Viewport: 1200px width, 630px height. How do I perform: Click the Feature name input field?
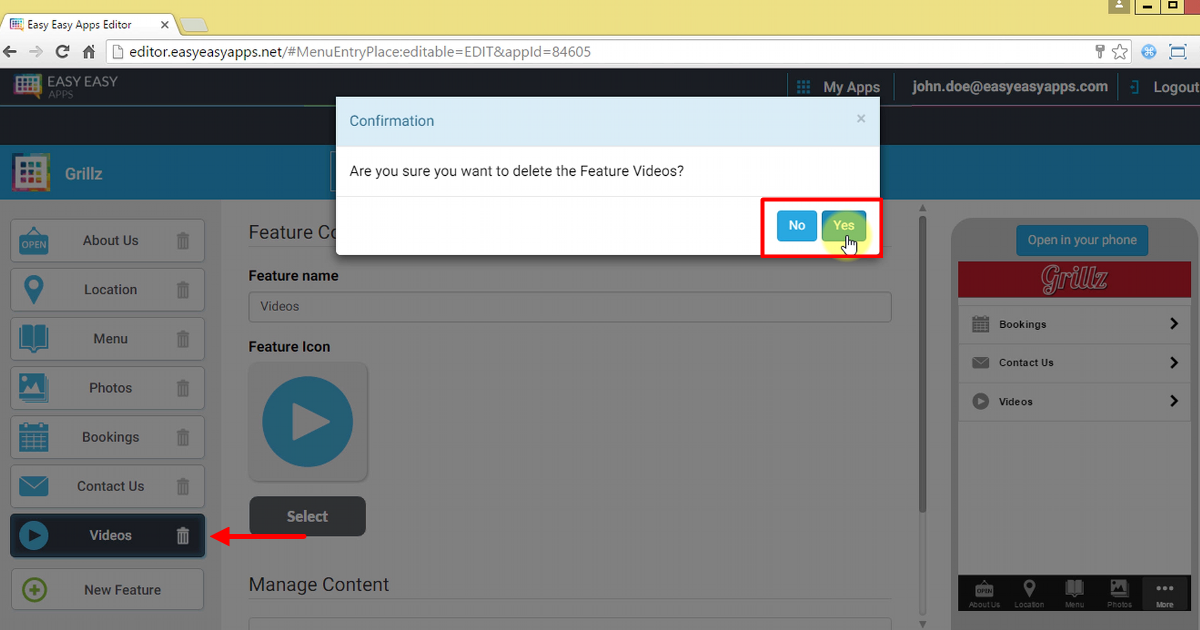pyautogui.click(x=569, y=307)
